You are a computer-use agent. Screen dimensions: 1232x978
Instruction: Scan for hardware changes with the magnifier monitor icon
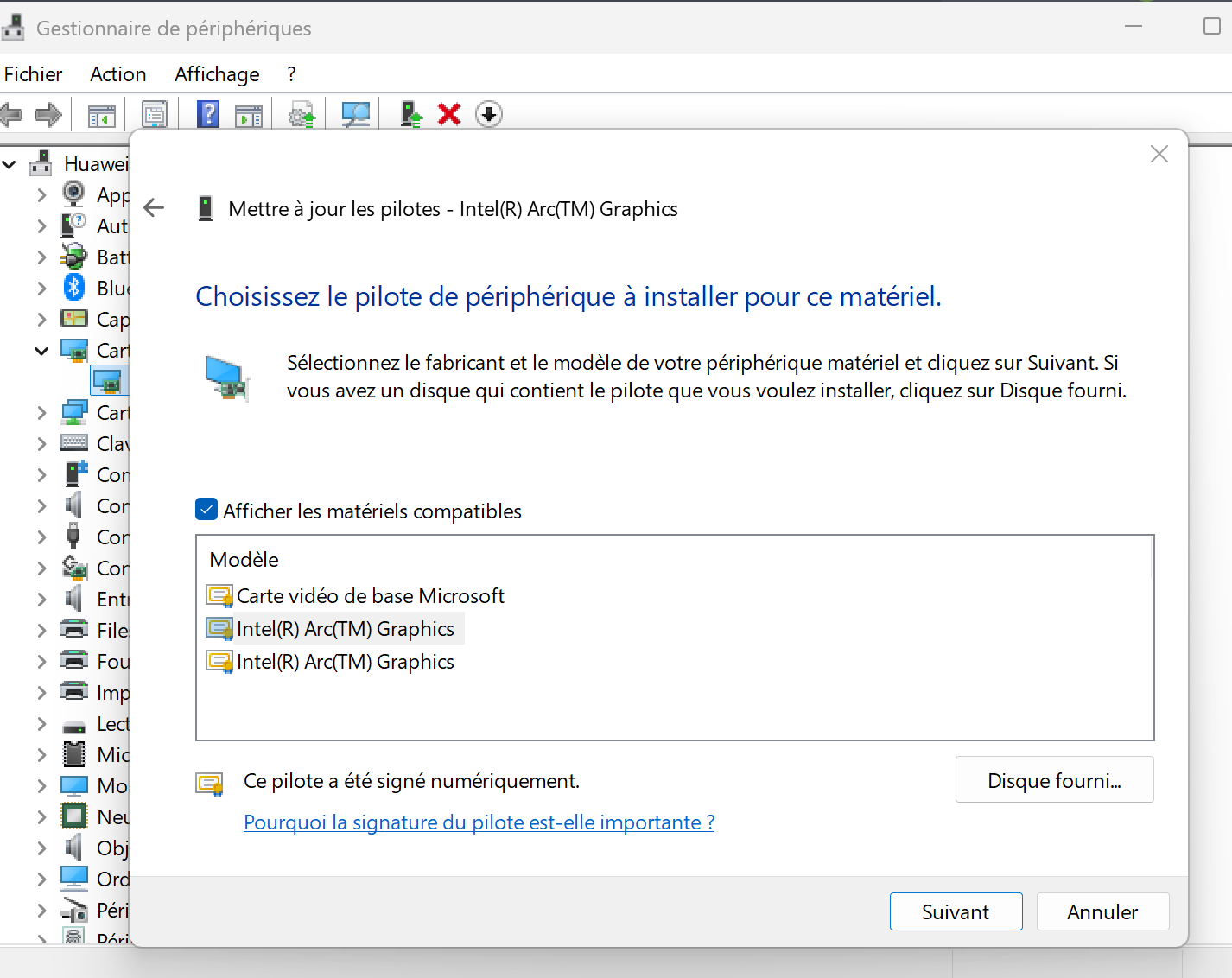(x=355, y=115)
